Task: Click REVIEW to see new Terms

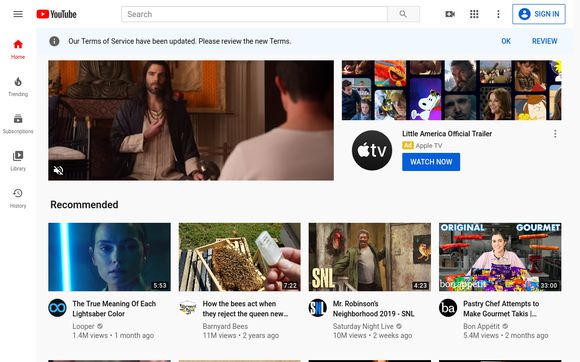Action: click(x=544, y=41)
